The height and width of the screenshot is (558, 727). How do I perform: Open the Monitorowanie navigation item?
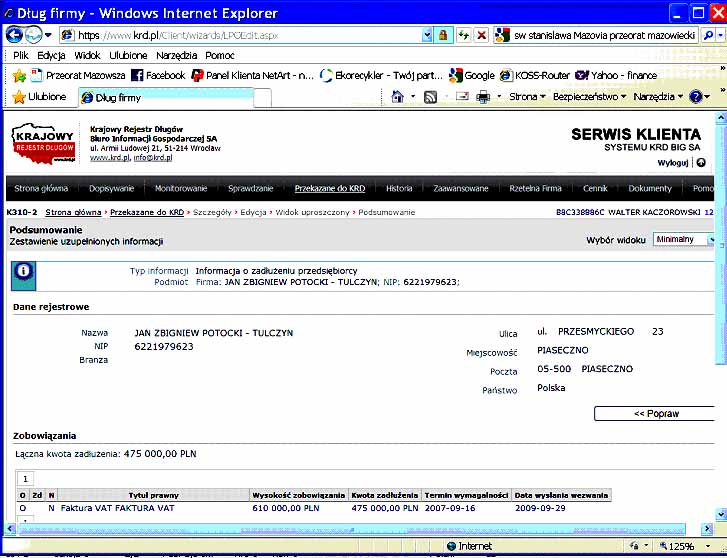181,189
